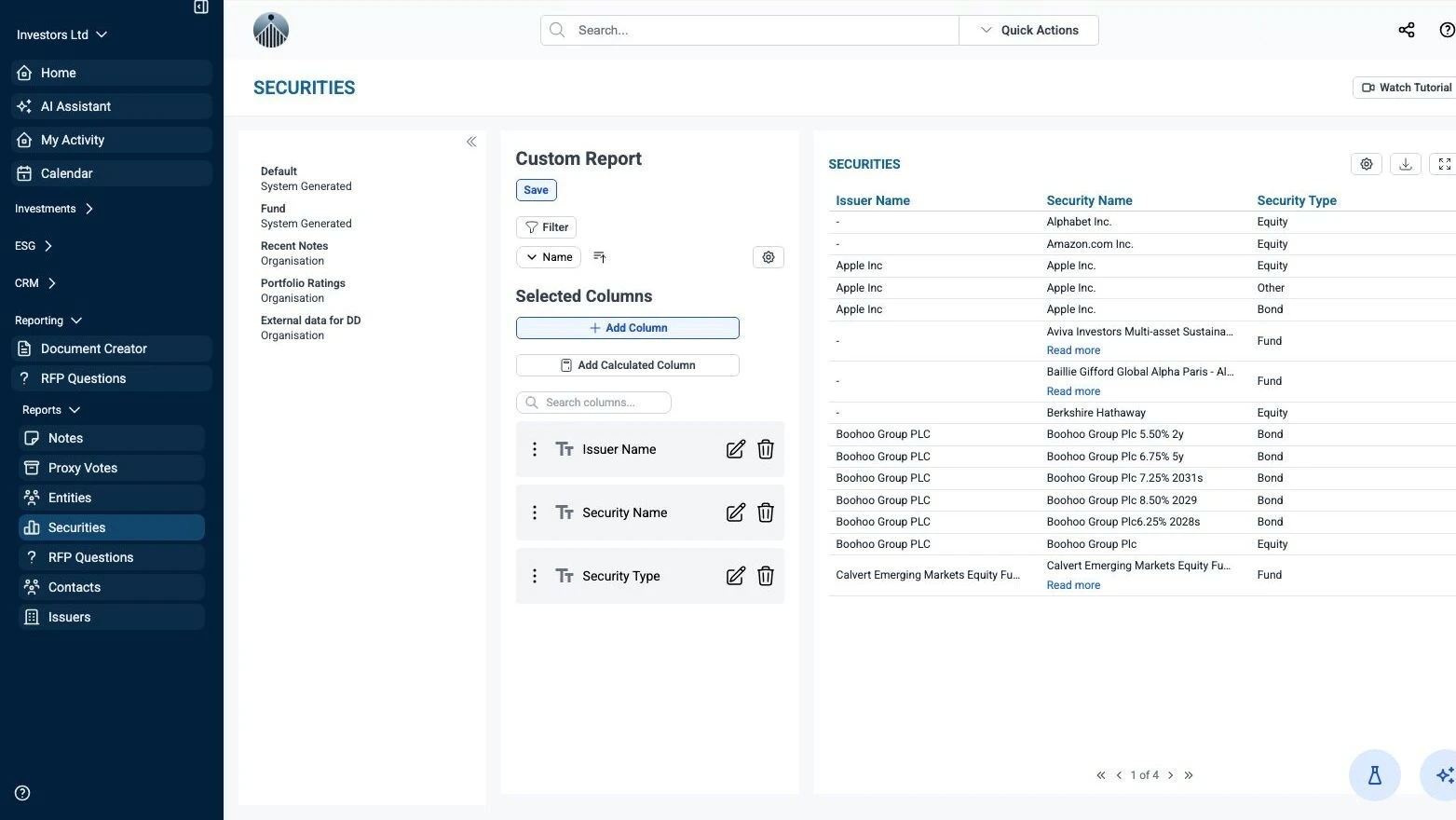1456x820 pixels.
Task: Save the Custom Report
Action: coord(537,190)
